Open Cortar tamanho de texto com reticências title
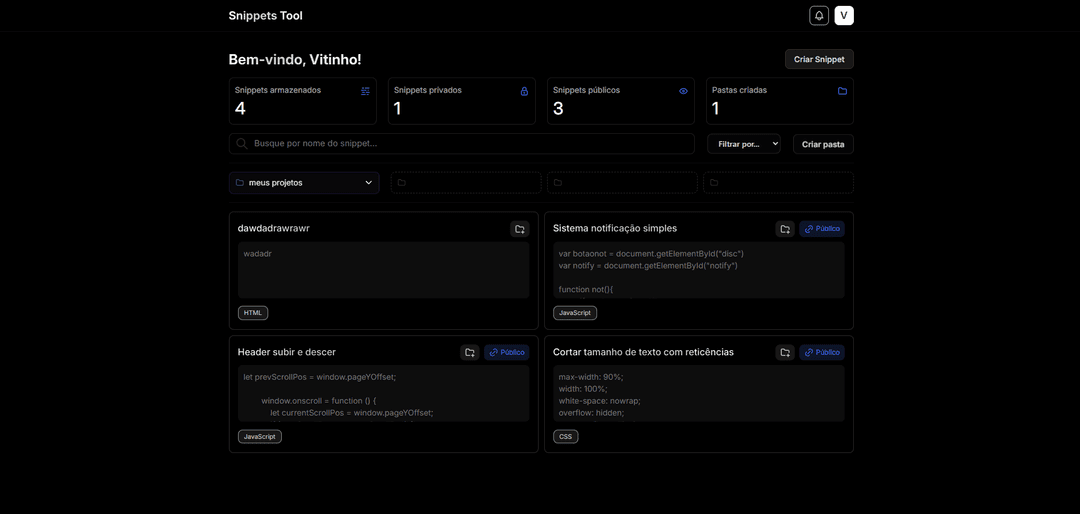The height and width of the screenshot is (514, 1080). click(643, 352)
